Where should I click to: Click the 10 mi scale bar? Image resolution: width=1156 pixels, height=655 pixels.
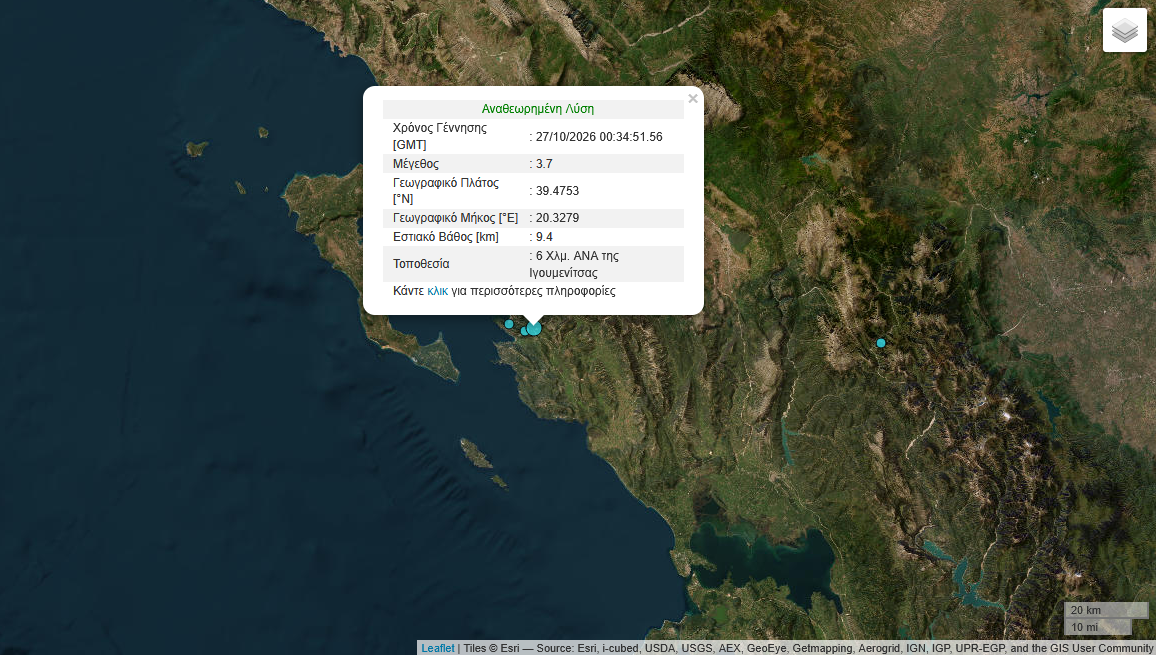pyautogui.click(x=1098, y=627)
